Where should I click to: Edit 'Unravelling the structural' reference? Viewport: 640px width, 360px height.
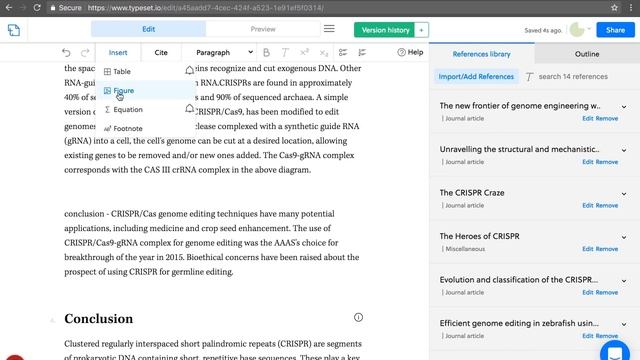click(x=588, y=162)
